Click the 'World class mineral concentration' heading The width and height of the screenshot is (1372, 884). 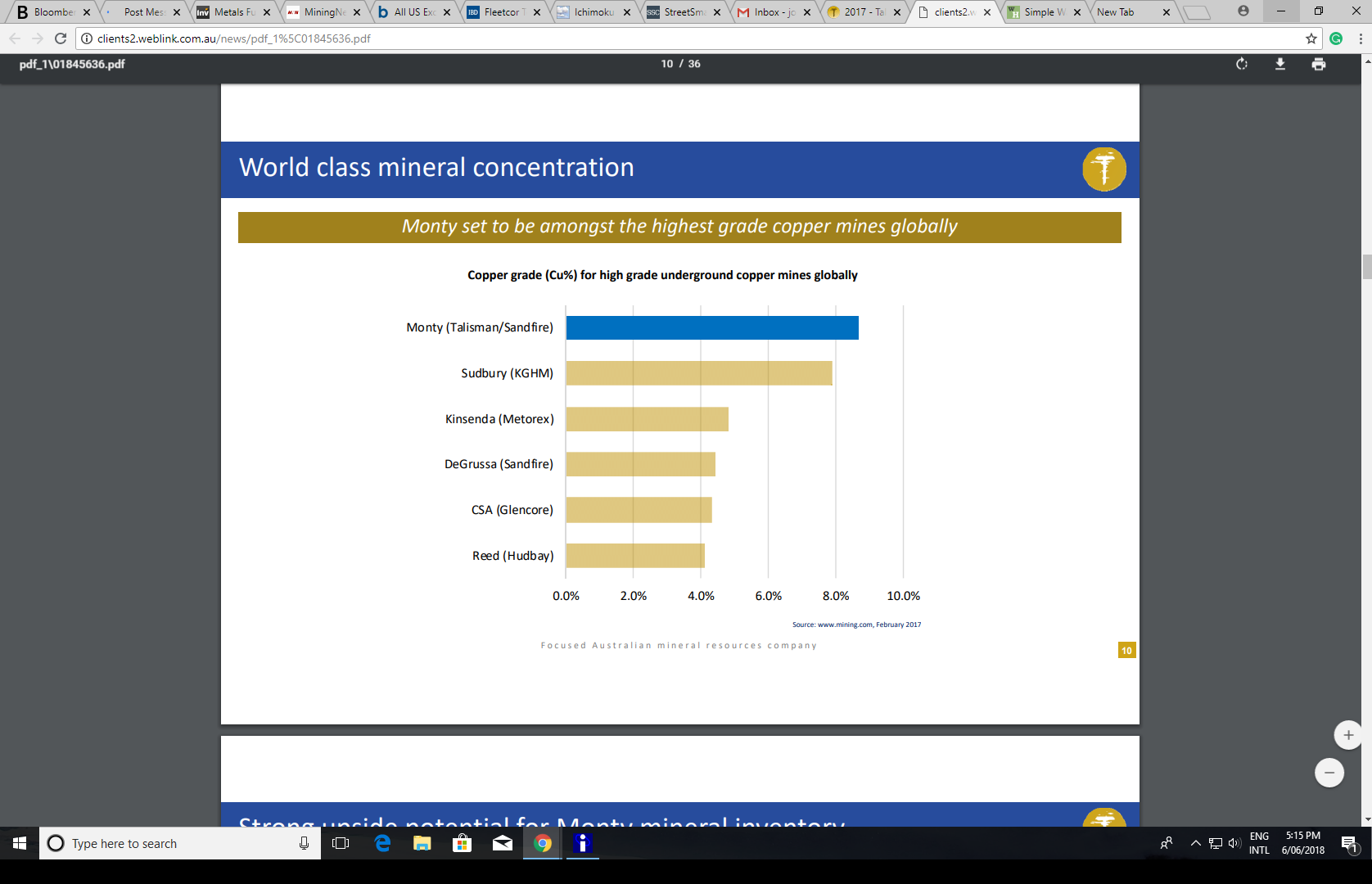436,168
